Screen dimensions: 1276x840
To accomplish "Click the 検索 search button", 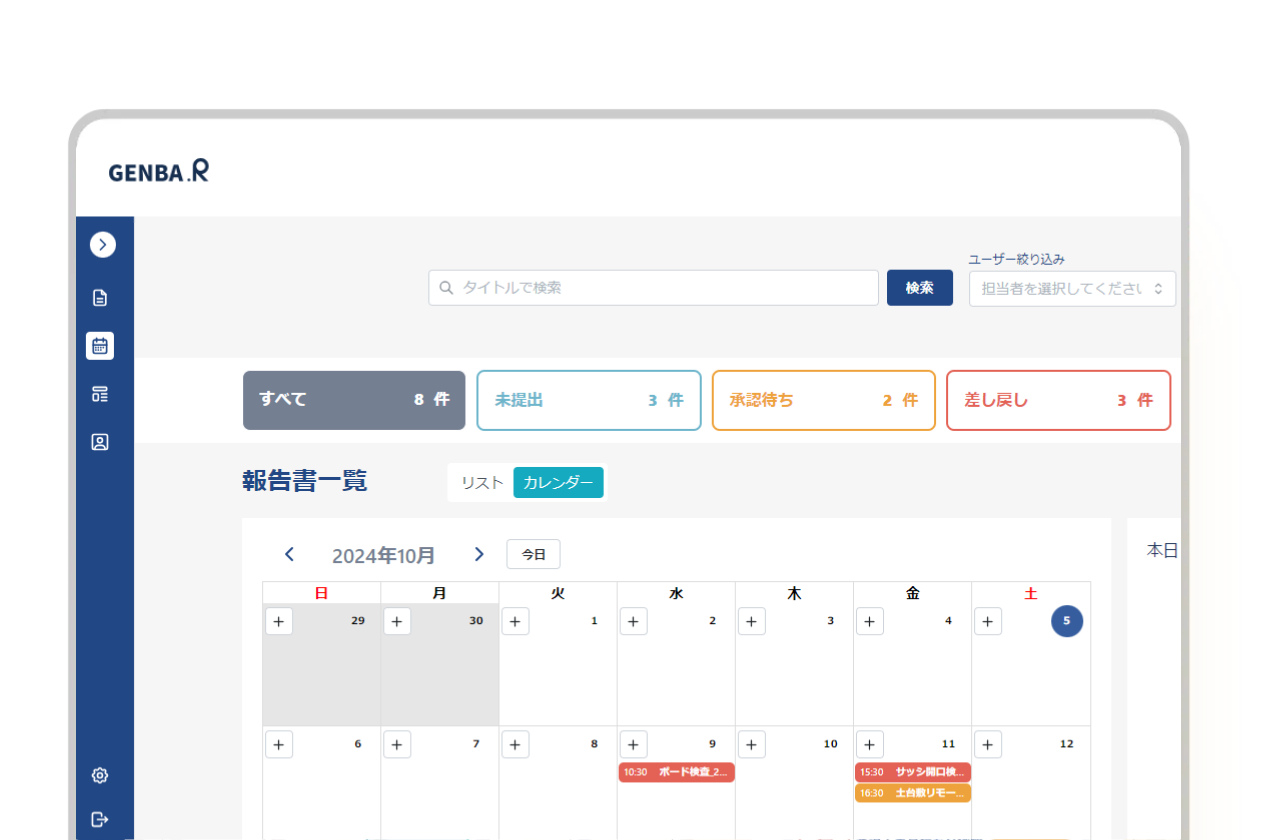I will pos(919,288).
